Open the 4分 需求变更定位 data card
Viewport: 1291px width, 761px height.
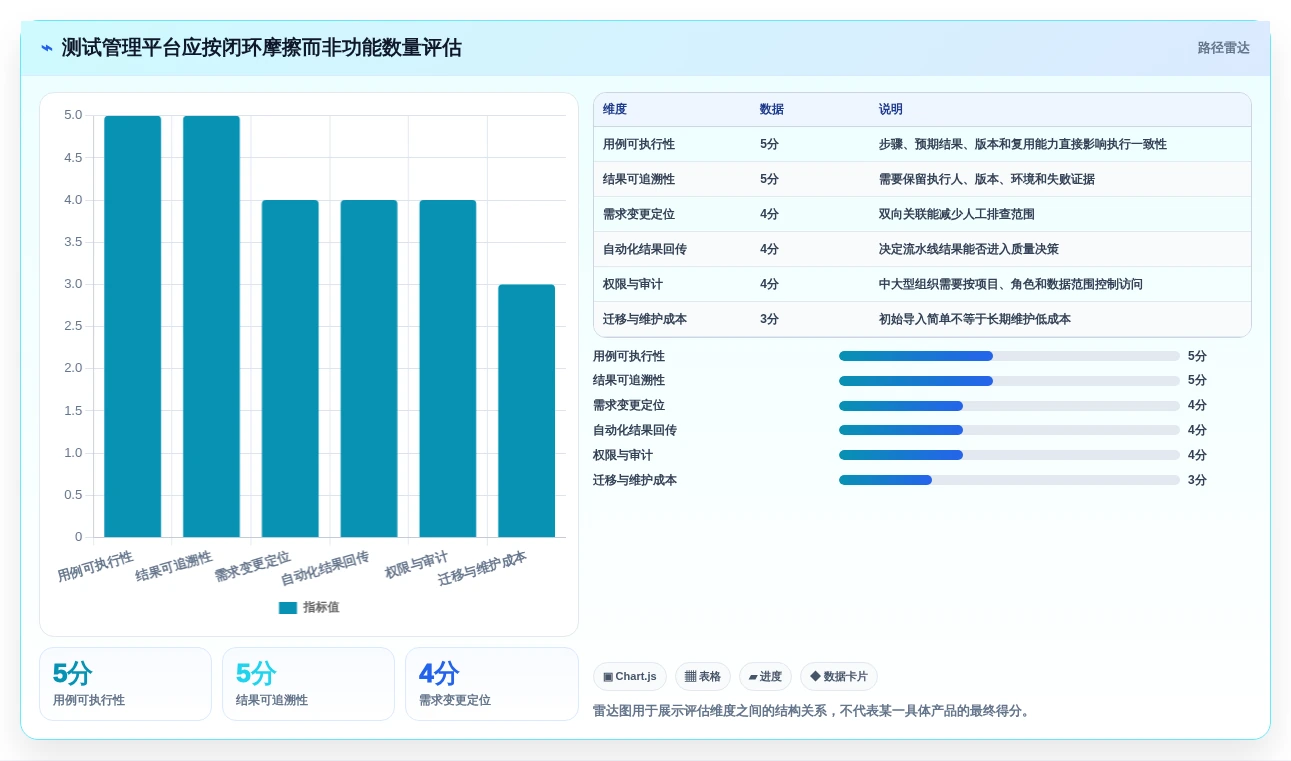491,684
